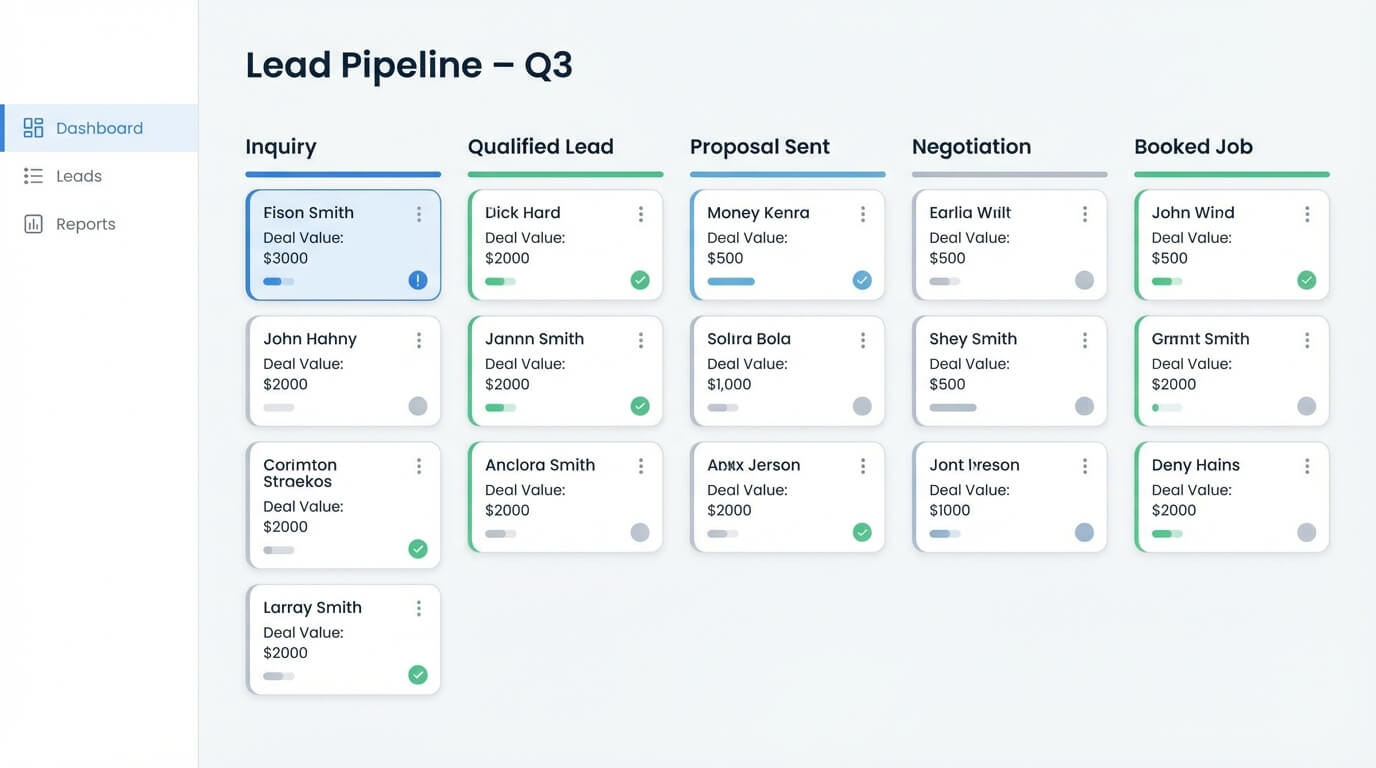
Task: Toggle the green checkmark on John Wind card
Action: [x=1306, y=280]
